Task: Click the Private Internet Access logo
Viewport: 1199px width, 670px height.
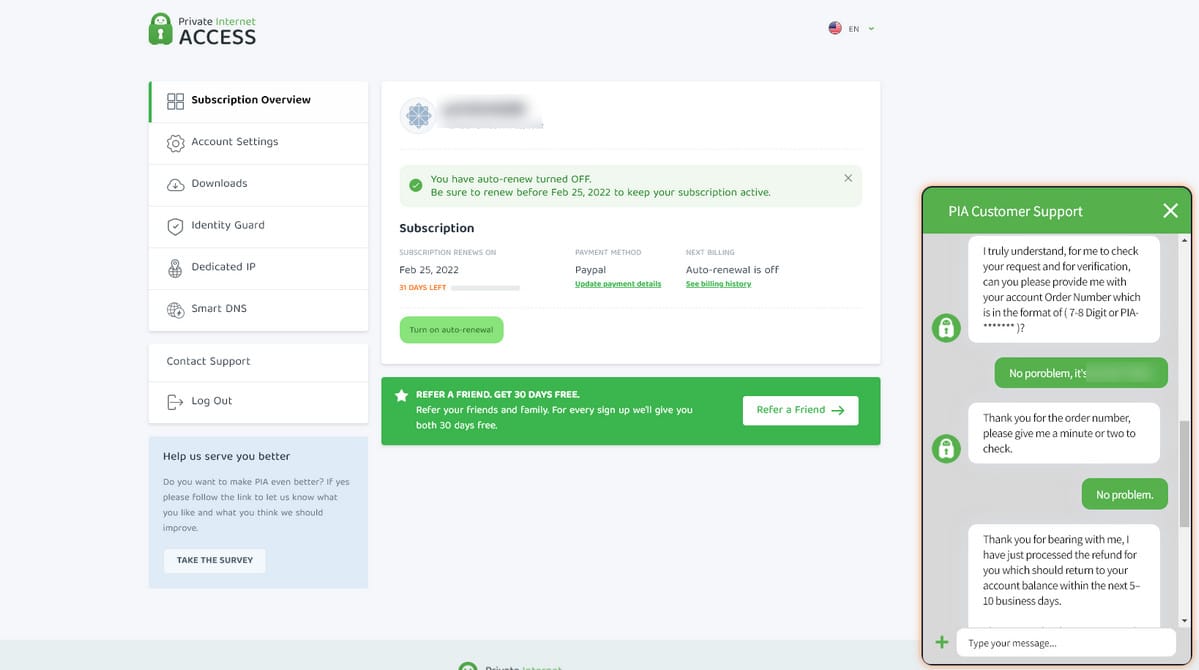Action: (x=203, y=30)
